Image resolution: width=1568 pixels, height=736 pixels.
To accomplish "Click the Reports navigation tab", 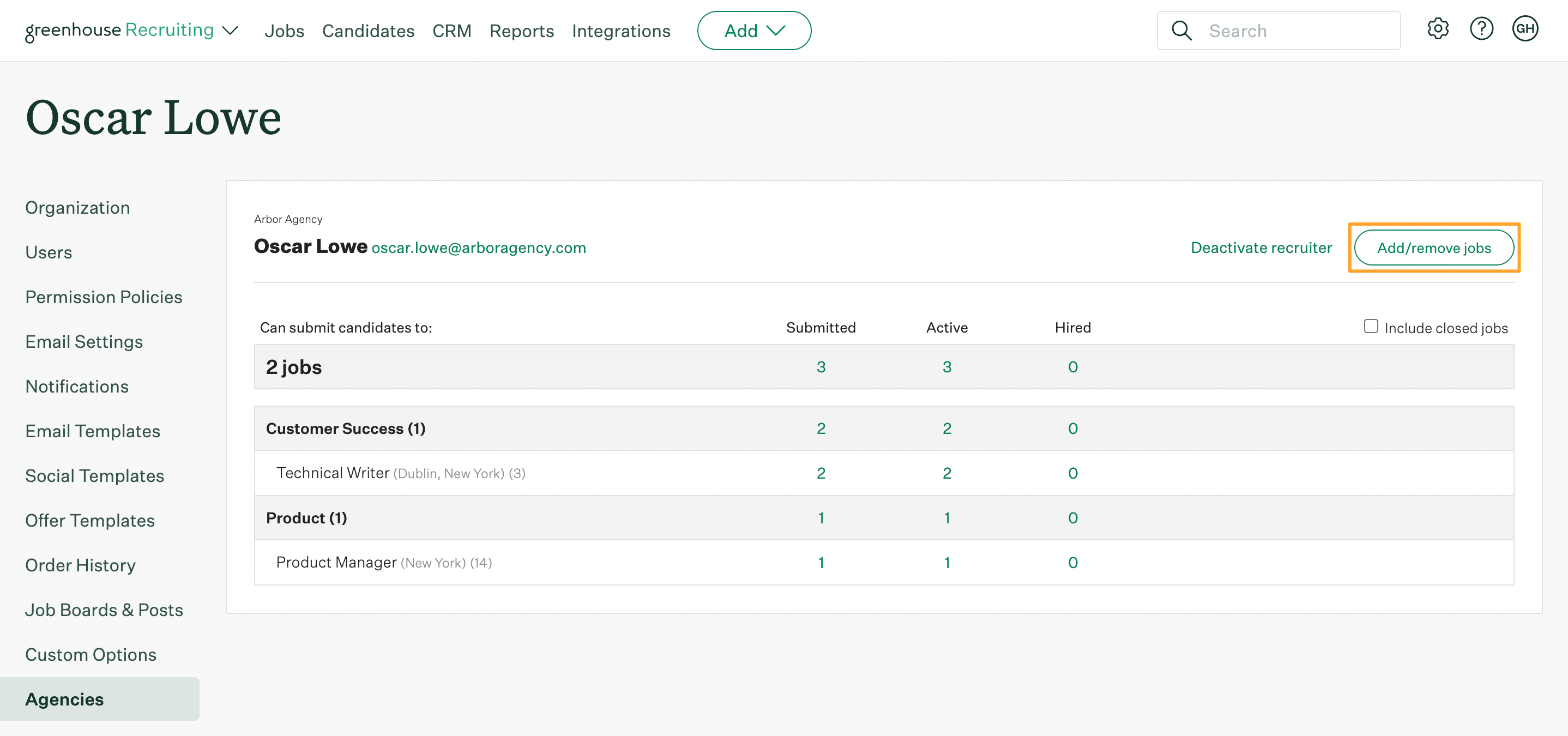I will [x=522, y=29].
